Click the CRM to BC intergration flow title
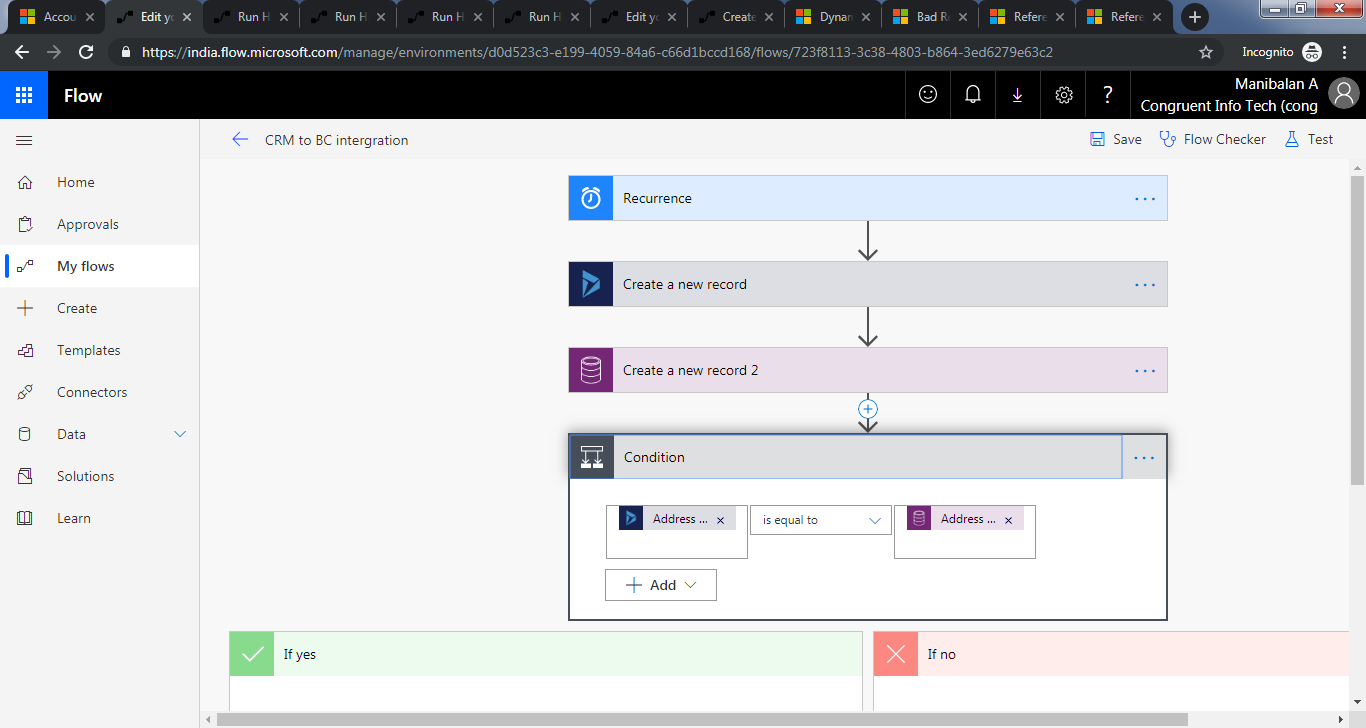The height and width of the screenshot is (728, 1366). pyautogui.click(x=336, y=140)
